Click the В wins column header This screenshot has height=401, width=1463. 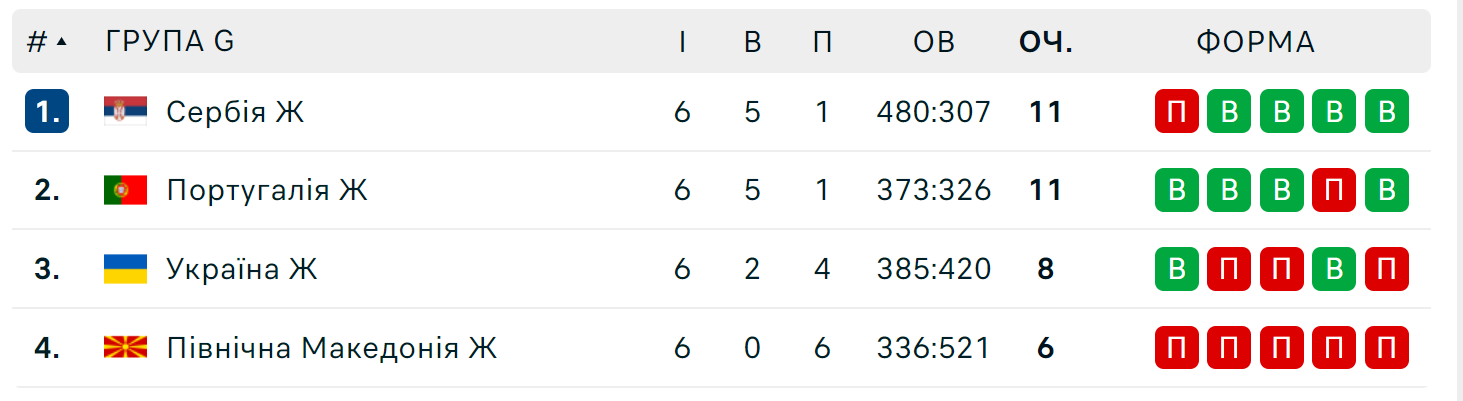[x=753, y=42]
